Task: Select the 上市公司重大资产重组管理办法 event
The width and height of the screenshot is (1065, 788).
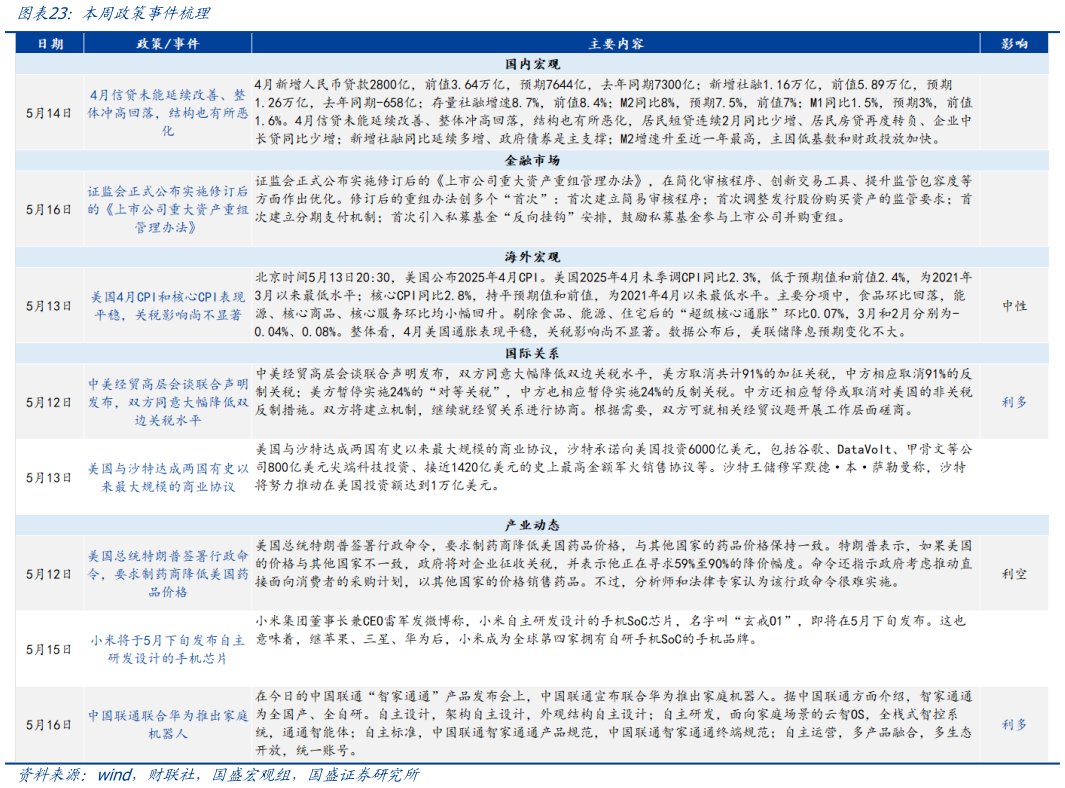Action: point(166,207)
